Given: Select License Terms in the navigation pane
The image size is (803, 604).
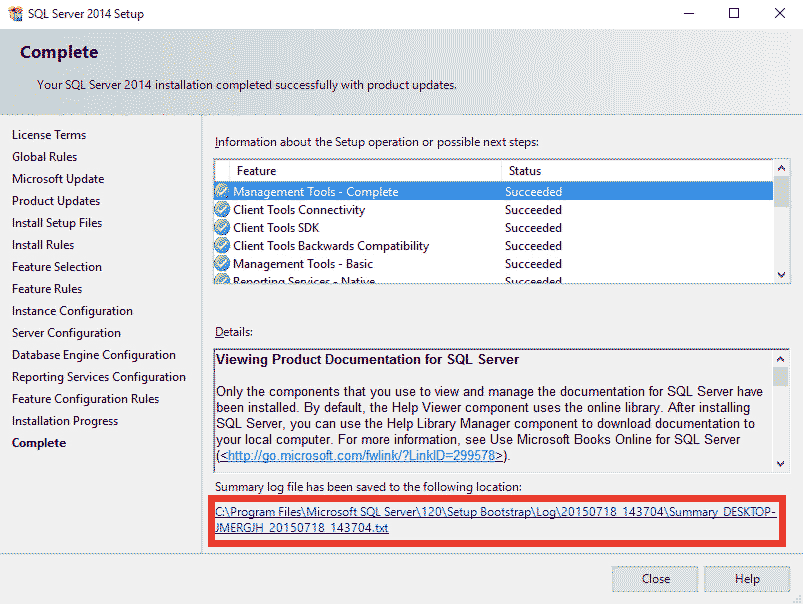Looking at the screenshot, I should click(48, 134).
